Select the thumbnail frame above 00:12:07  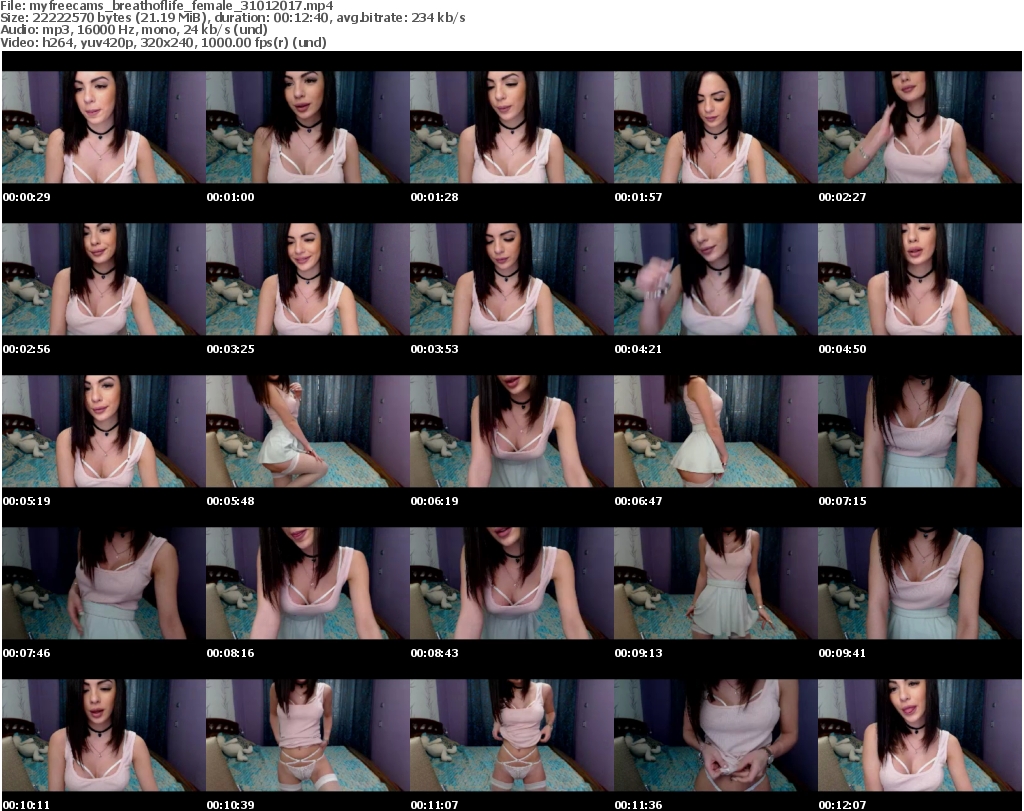point(920,735)
